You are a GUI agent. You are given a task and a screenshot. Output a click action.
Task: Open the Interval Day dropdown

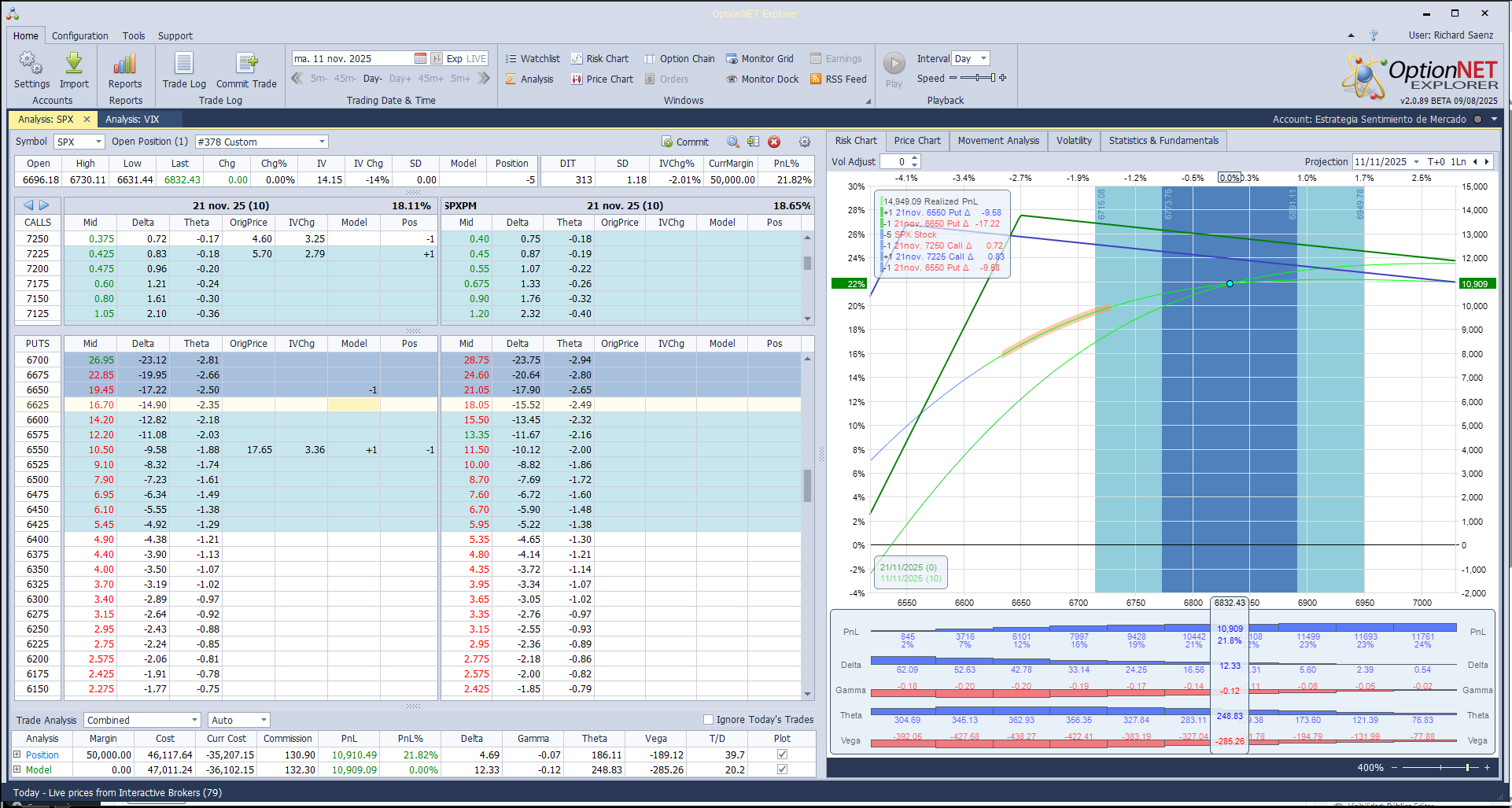click(x=983, y=58)
